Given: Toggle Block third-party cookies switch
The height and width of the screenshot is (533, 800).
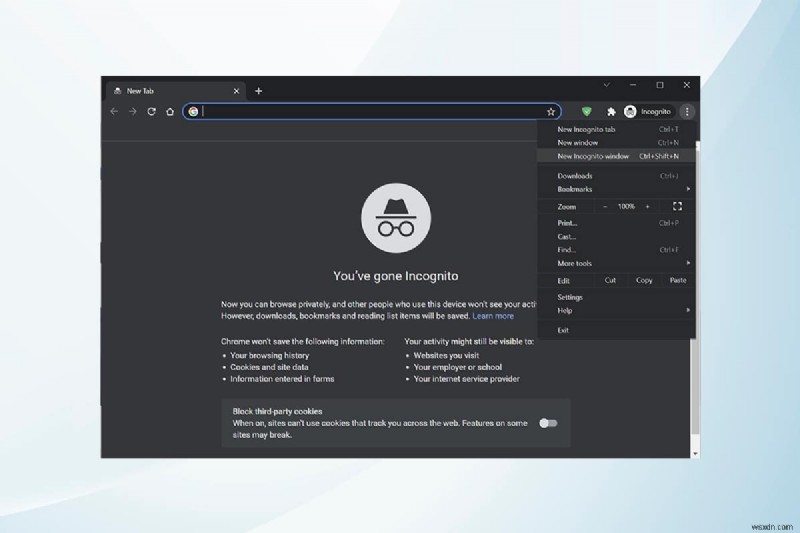Looking at the screenshot, I should pos(548,423).
